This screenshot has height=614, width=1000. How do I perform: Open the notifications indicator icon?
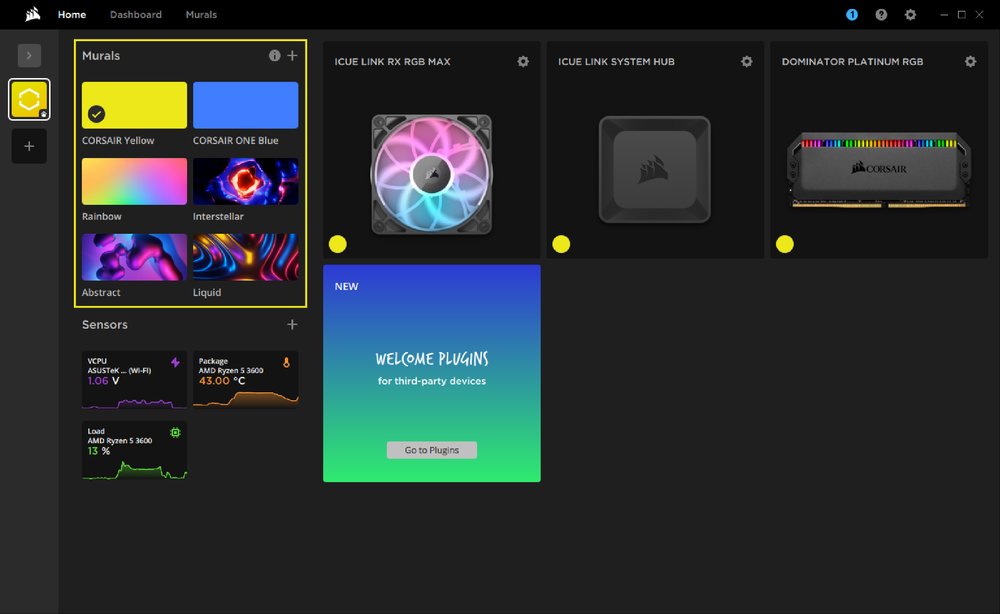pos(852,15)
